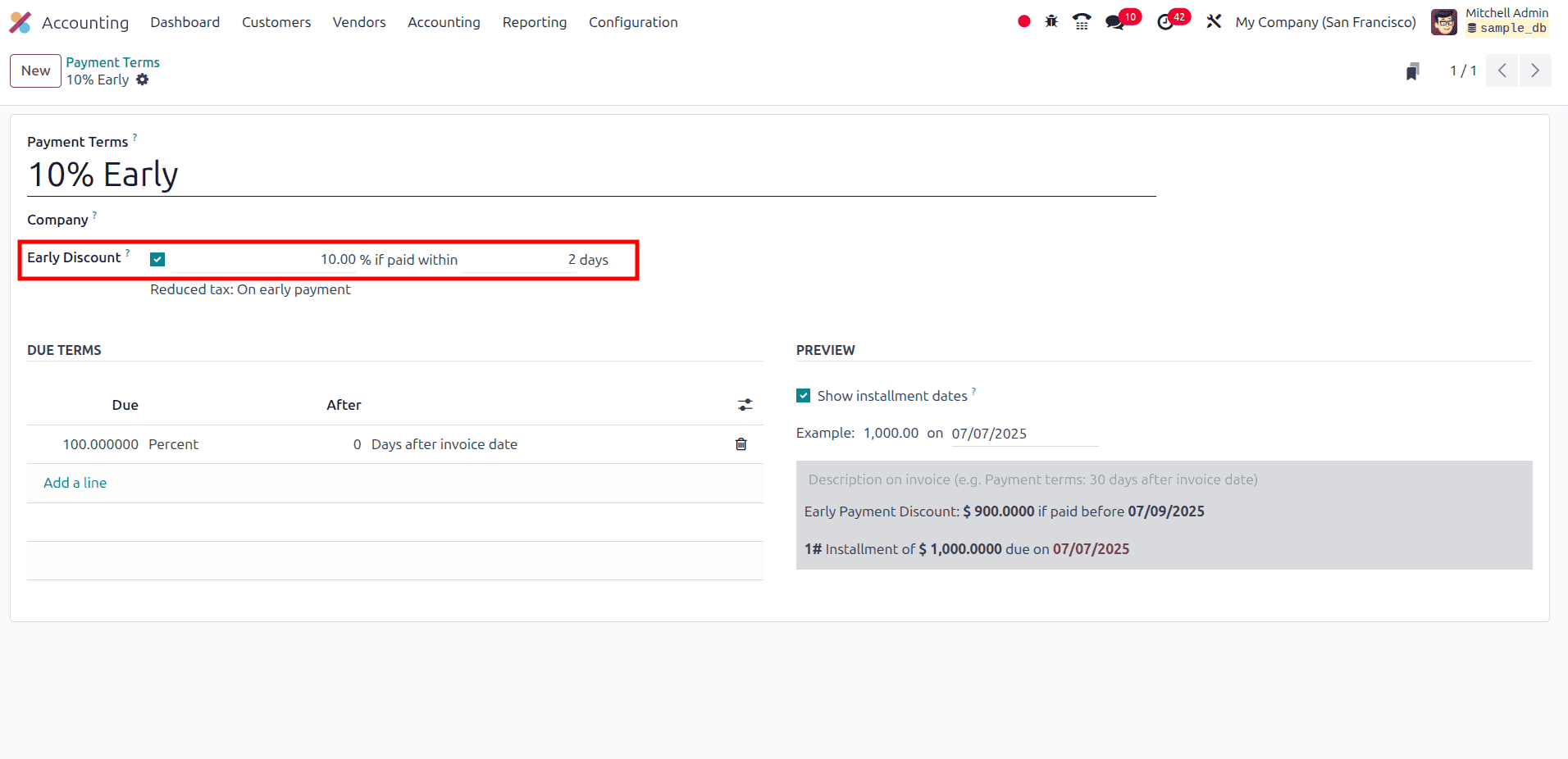This screenshot has height=759, width=1568.
Task: Click help tooltip mark next to Payment Terms label
Action: click(x=134, y=137)
